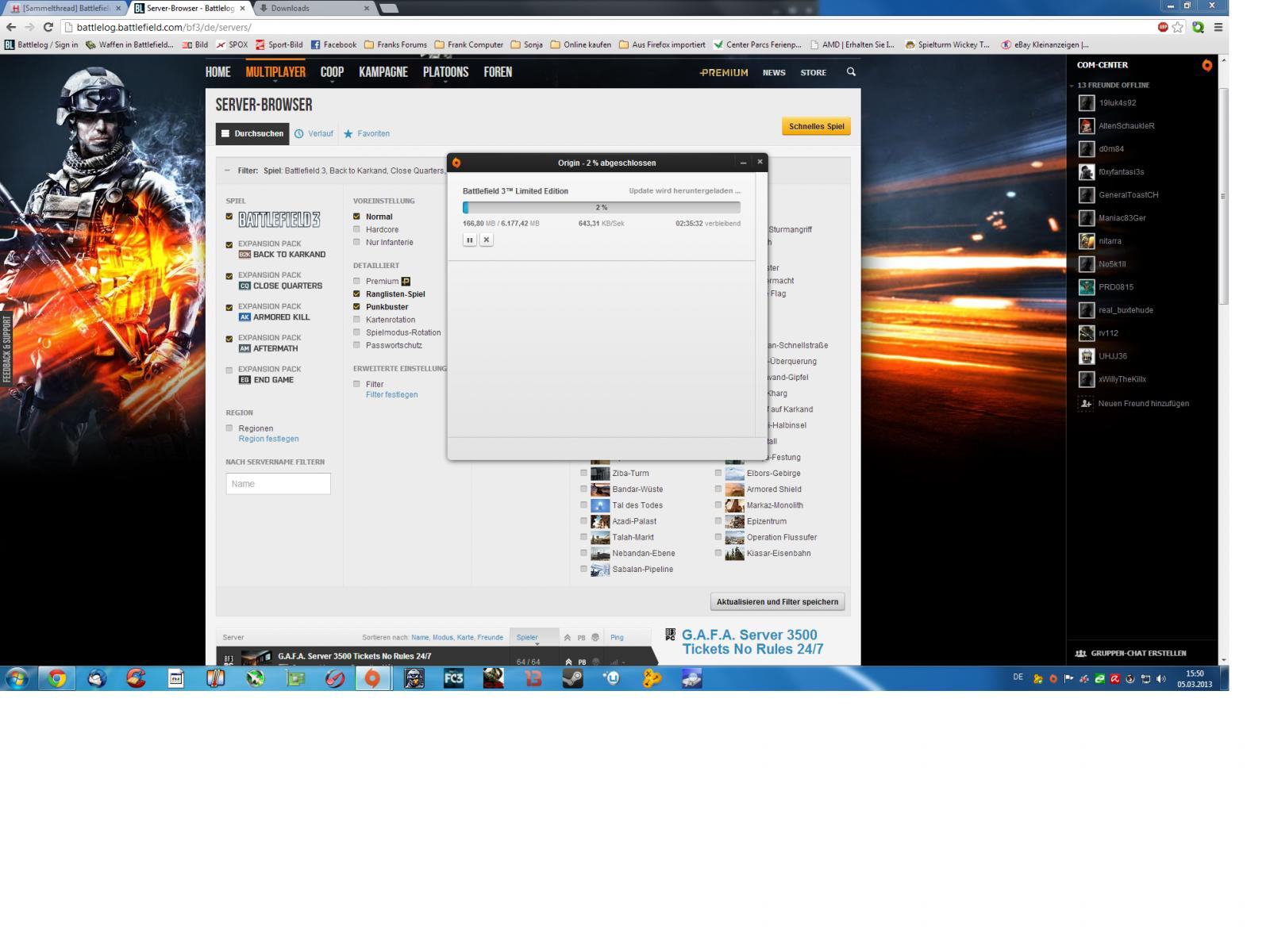
Task: Enable Premium filter checkbox
Action: click(x=356, y=281)
